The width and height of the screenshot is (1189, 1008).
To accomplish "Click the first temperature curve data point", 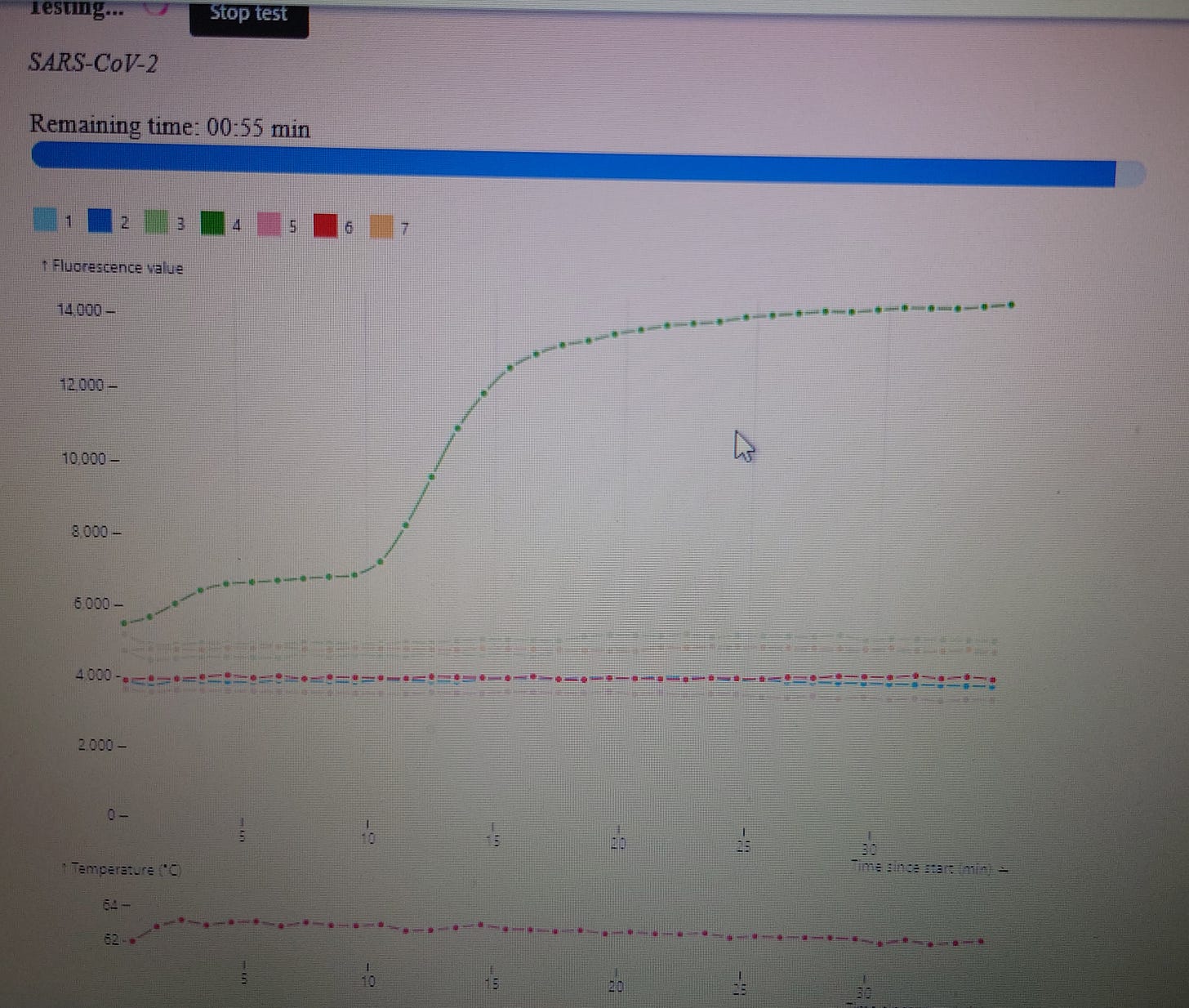I will tap(132, 940).
